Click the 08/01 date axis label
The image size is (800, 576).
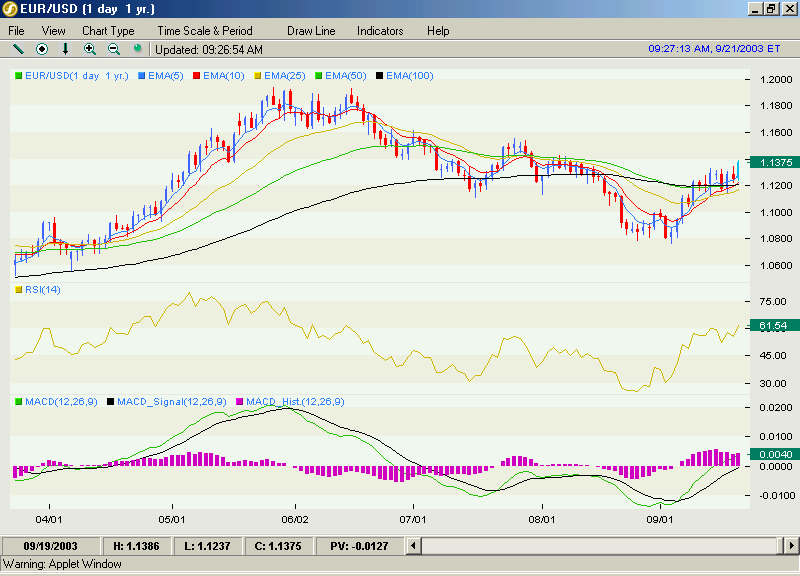pyautogui.click(x=542, y=520)
